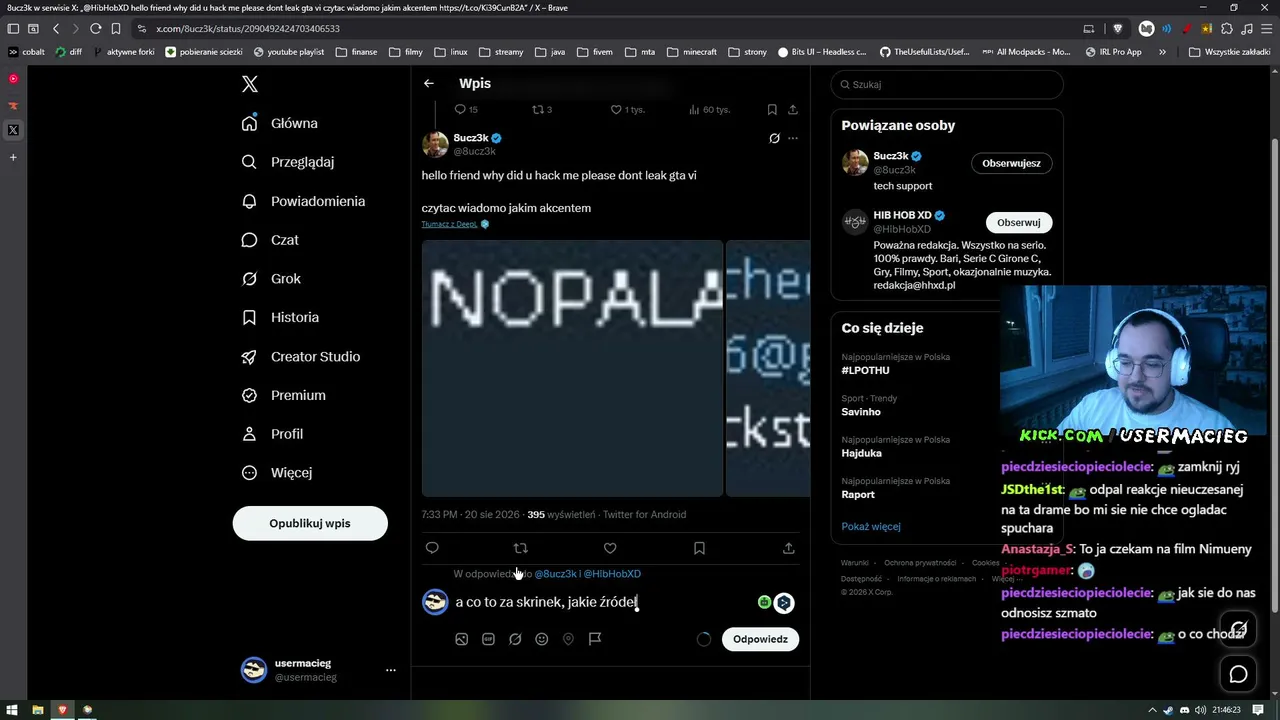Submit the reply with Odpowiedz button
Viewport: 1280px width, 720px height.
coord(760,639)
